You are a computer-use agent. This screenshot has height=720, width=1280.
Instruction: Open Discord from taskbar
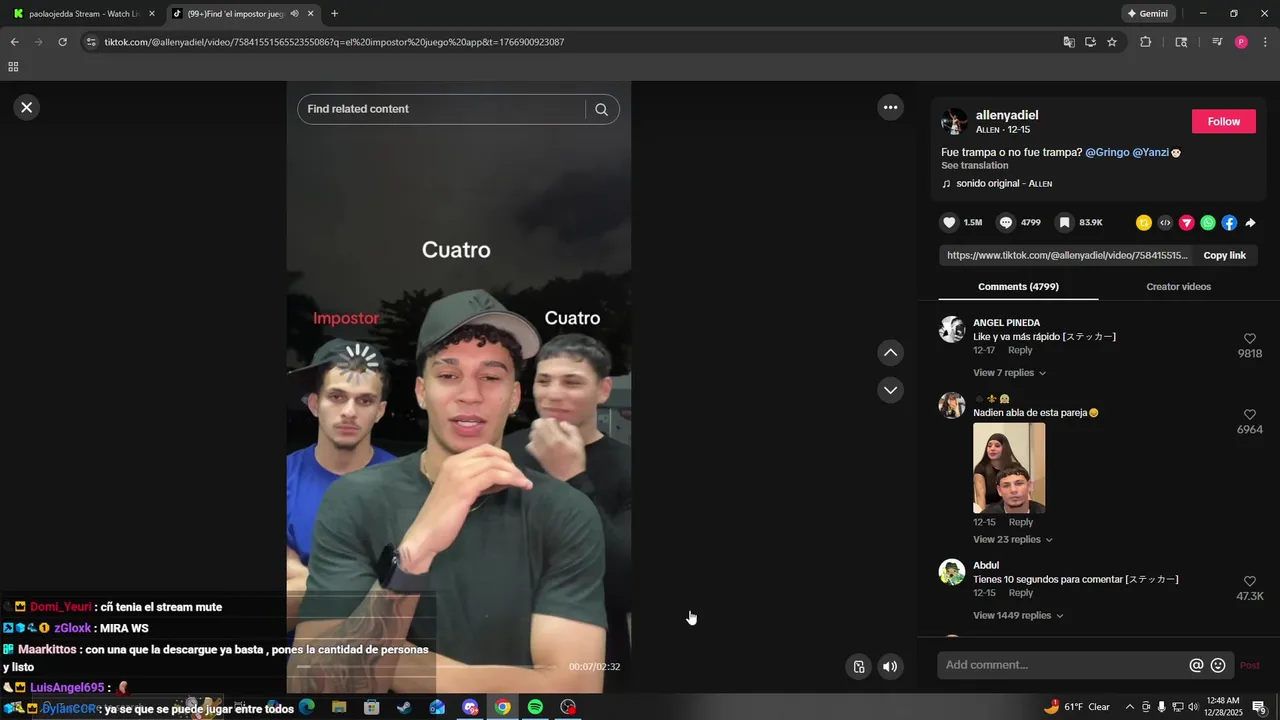[470, 707]
